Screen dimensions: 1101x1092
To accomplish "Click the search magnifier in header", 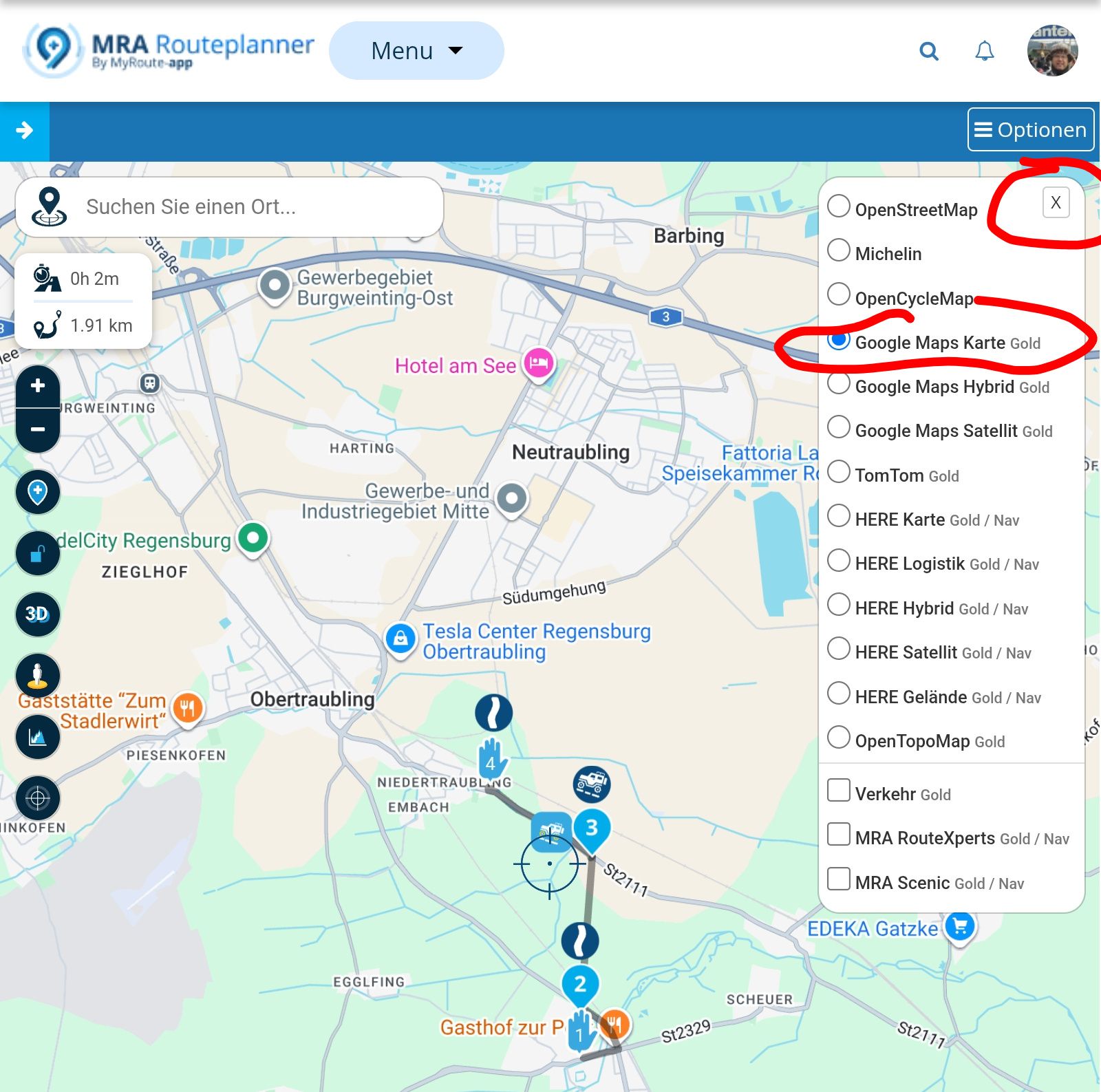I will 929,51.
